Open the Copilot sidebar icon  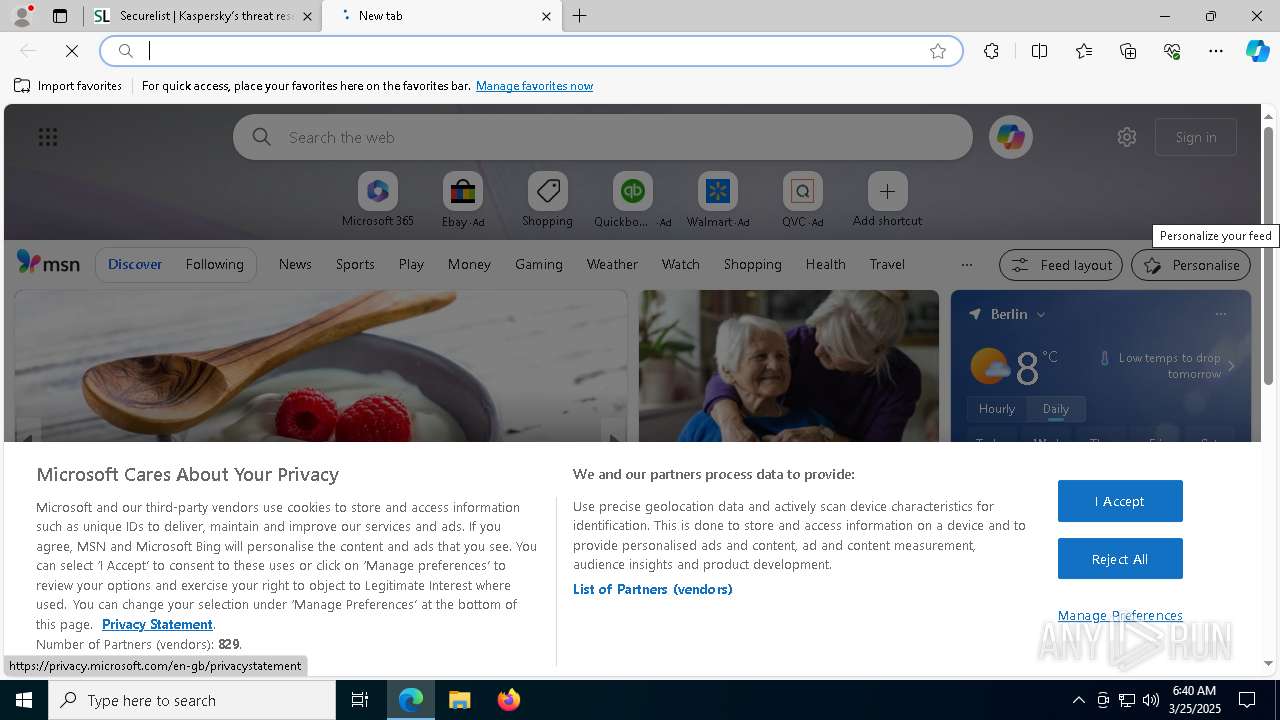pos(1257,51)
